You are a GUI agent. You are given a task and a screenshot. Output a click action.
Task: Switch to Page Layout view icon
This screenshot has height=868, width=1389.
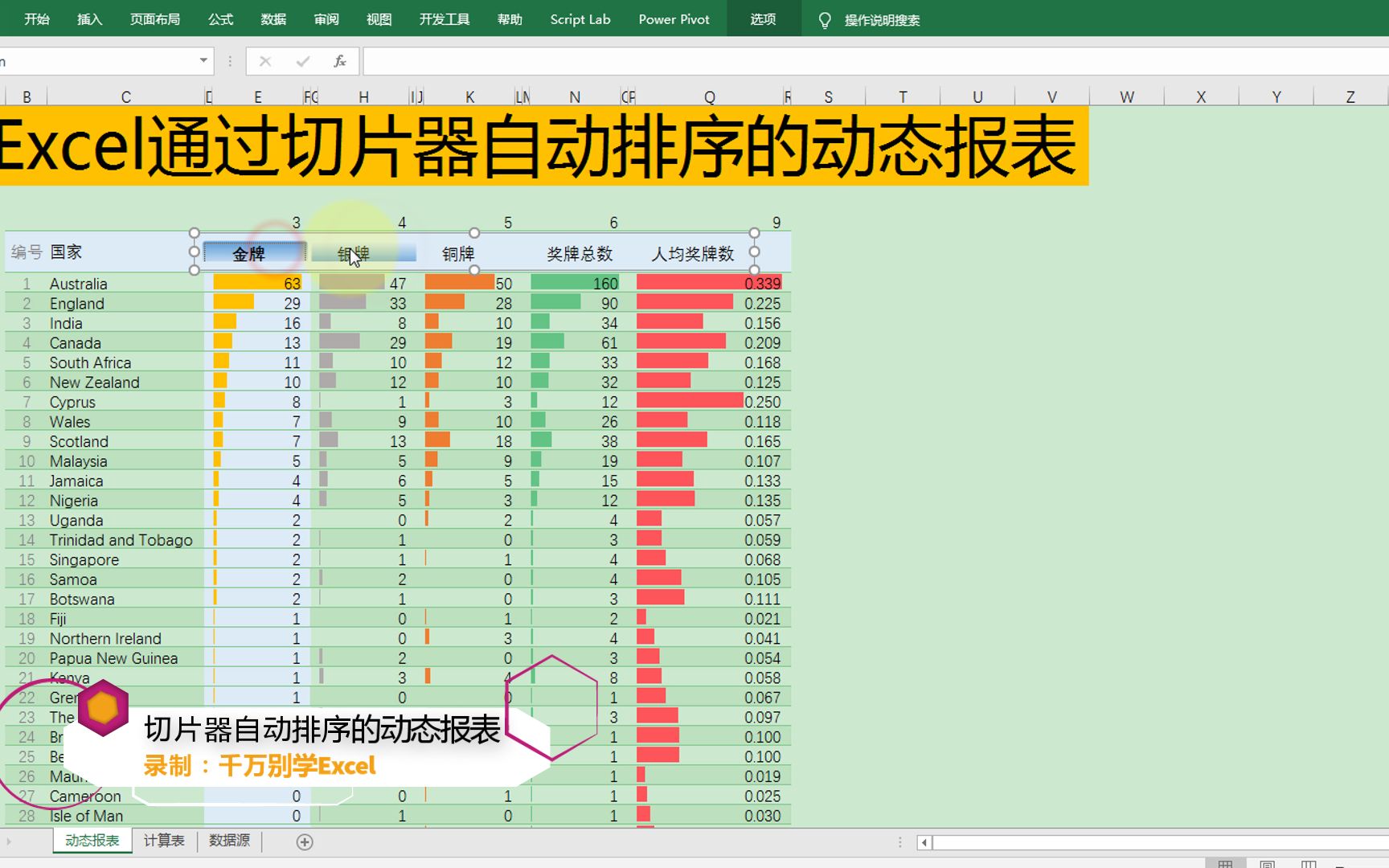(x=1267, y=864)
